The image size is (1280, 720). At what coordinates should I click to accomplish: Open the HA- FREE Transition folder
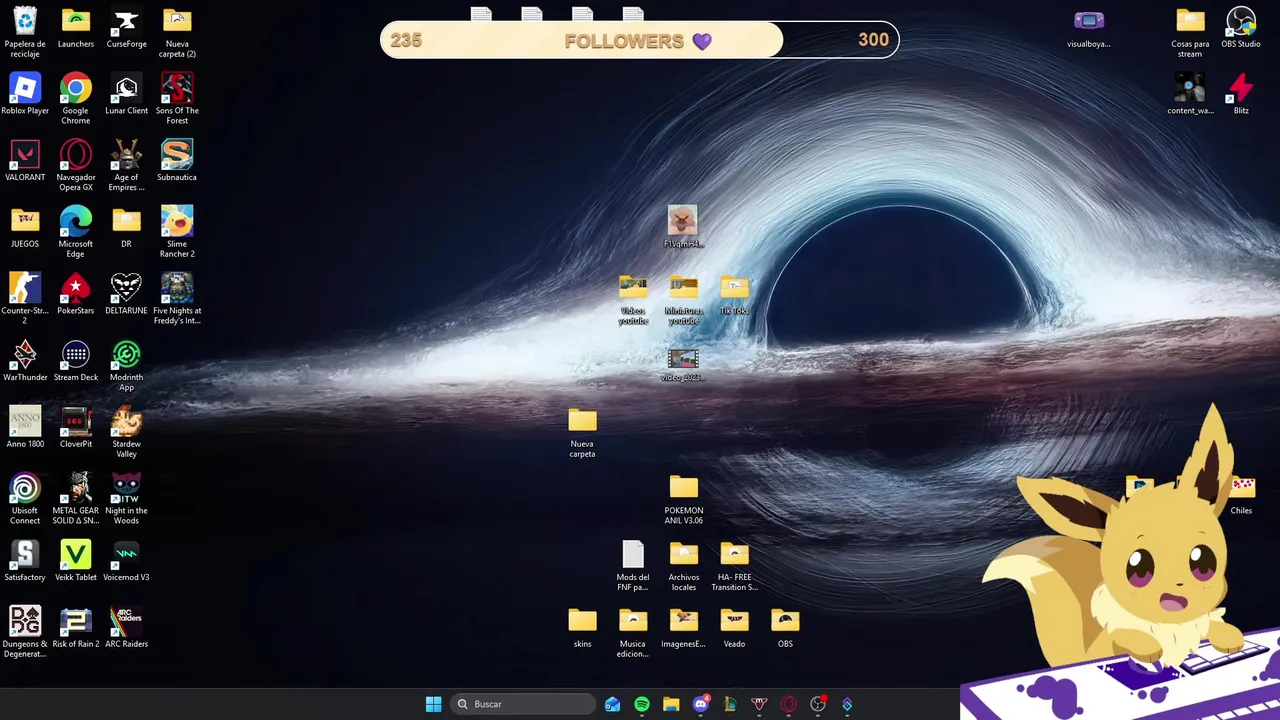[734, 555]
